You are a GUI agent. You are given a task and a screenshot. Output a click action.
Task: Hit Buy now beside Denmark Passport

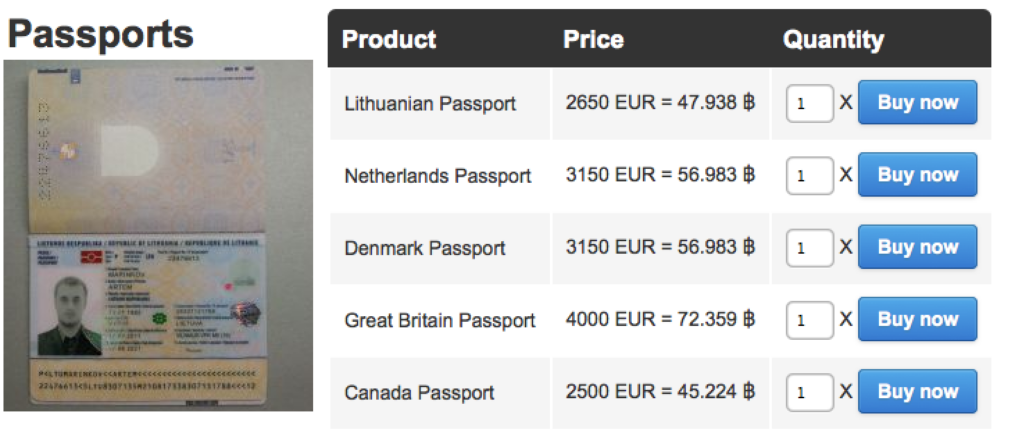917,247
